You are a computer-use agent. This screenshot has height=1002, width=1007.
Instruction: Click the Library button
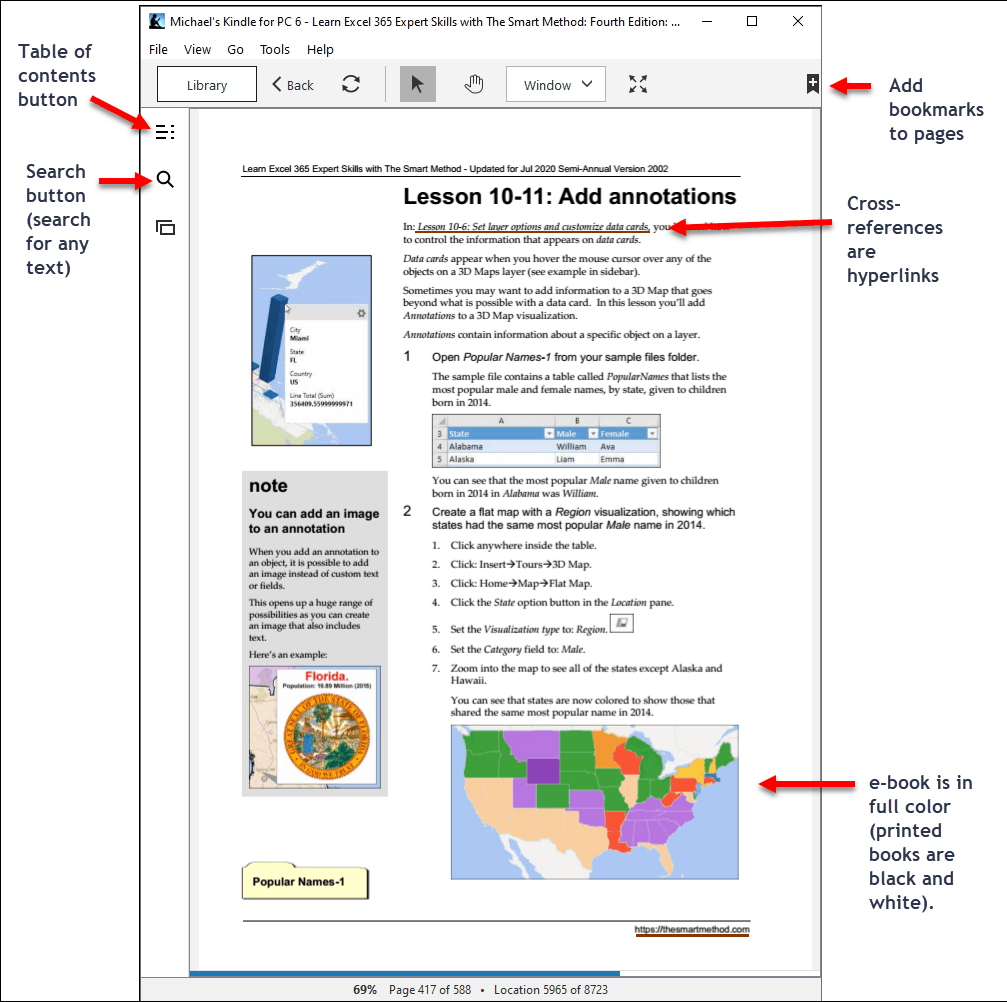tap(207, 84)
